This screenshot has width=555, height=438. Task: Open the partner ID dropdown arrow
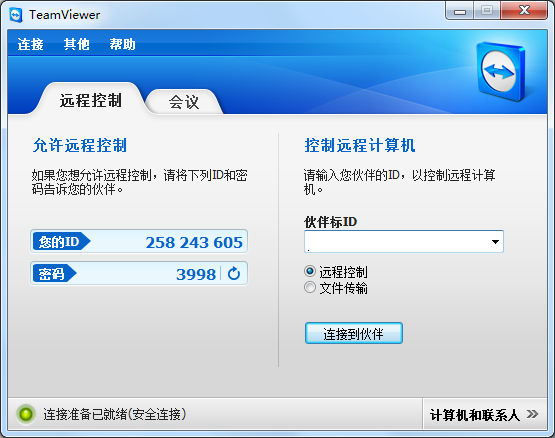pos(495,242)
